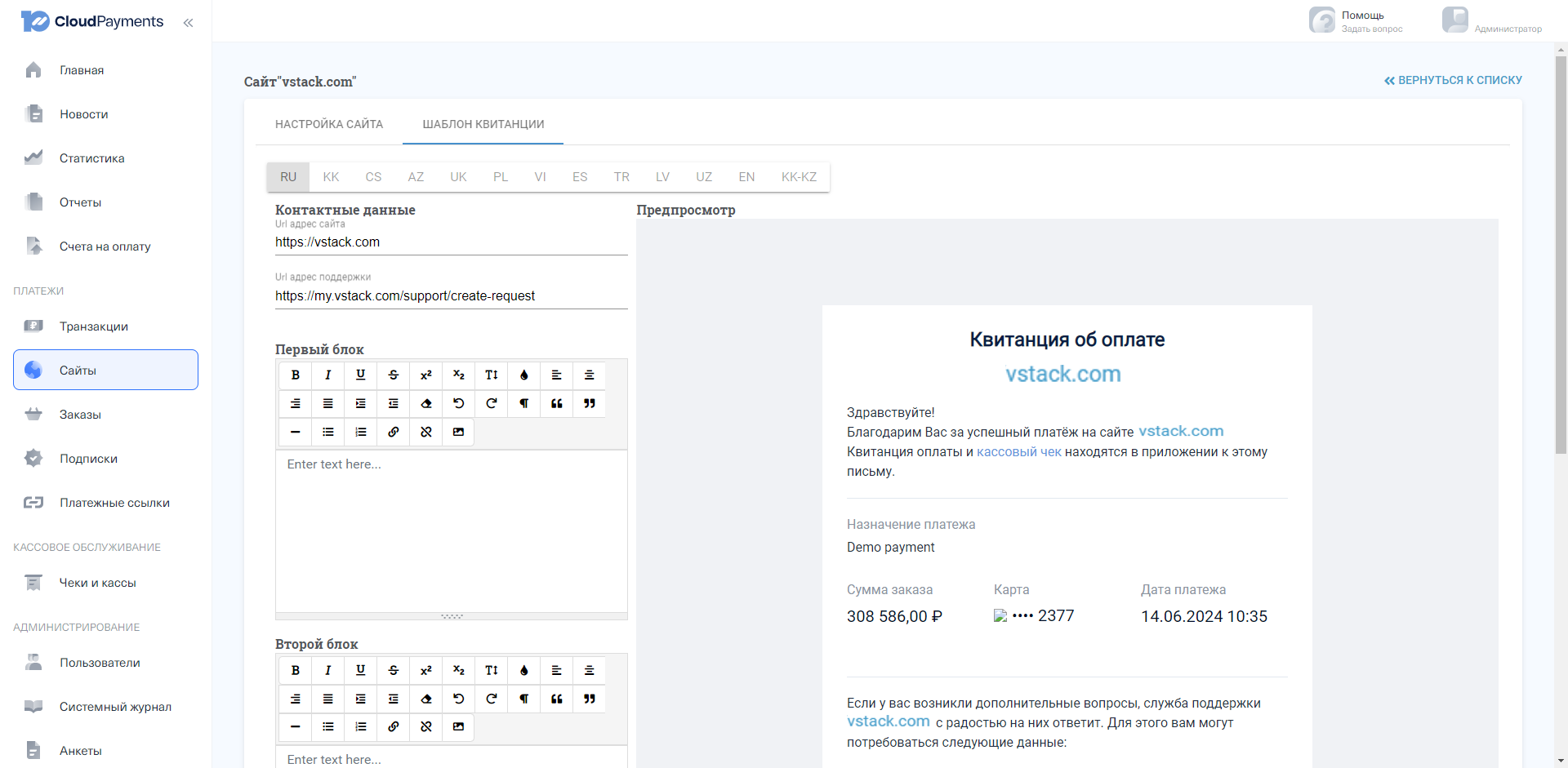The width and height of the screenshot is (1568, 768).
Task: Apply underline in the Первый блок toolbar
Action: 361,375
